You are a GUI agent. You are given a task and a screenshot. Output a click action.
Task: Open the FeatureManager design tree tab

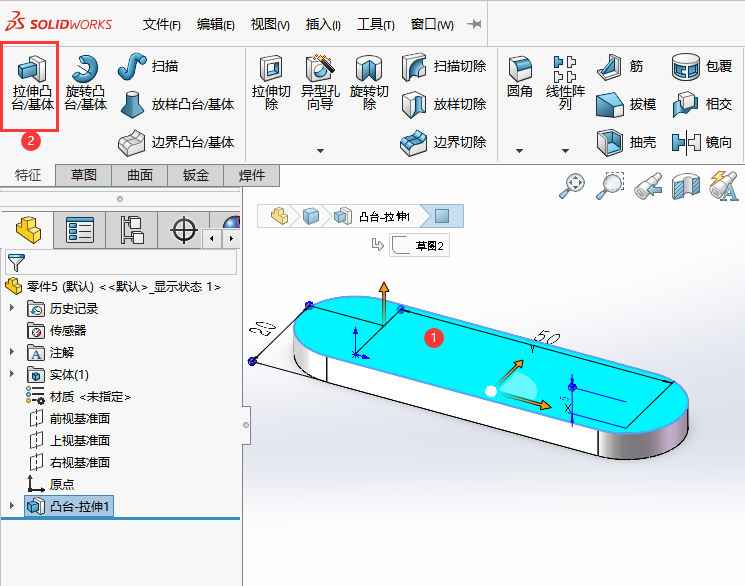coord(28,230)
